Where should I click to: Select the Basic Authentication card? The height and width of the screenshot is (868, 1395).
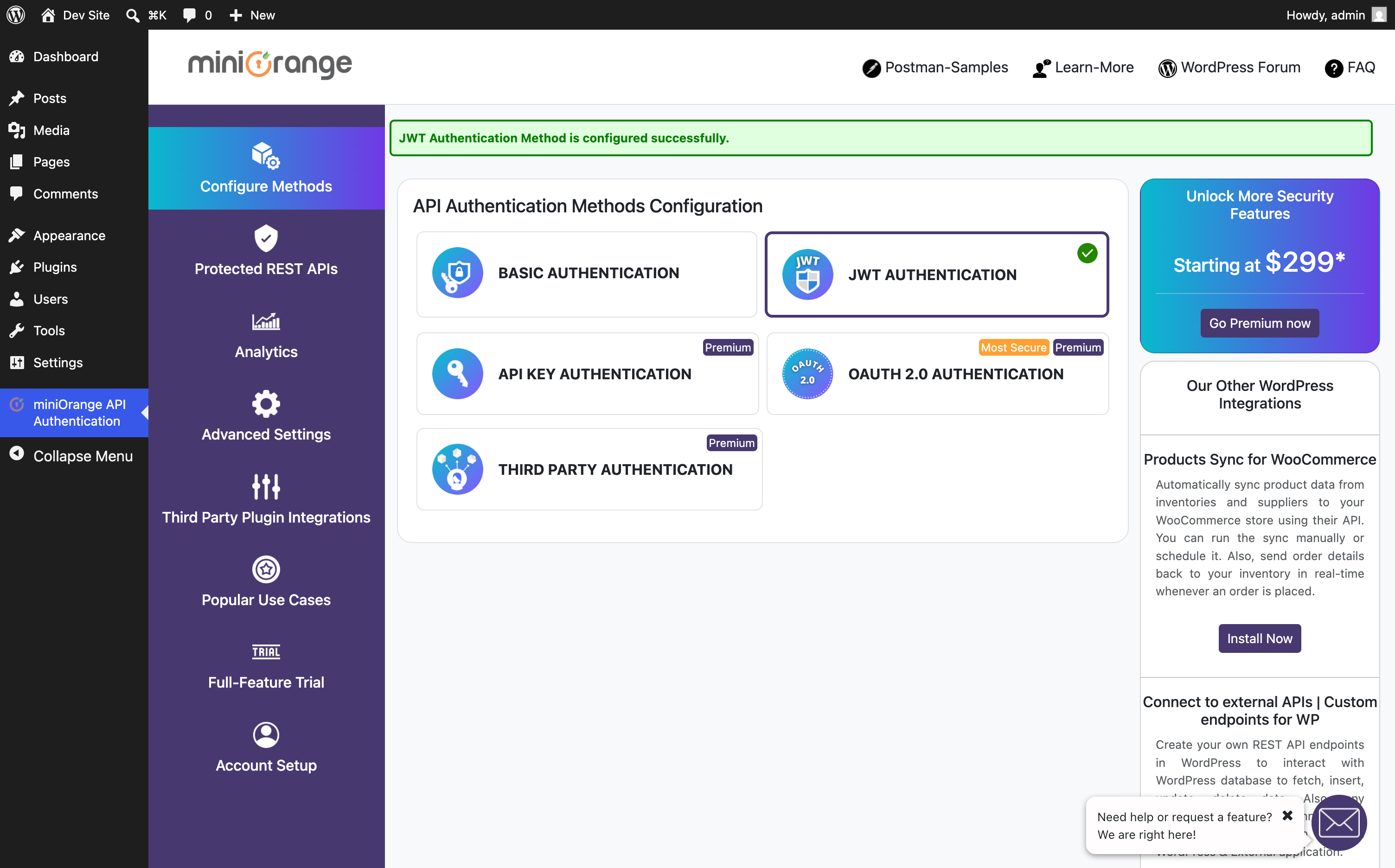587,274
